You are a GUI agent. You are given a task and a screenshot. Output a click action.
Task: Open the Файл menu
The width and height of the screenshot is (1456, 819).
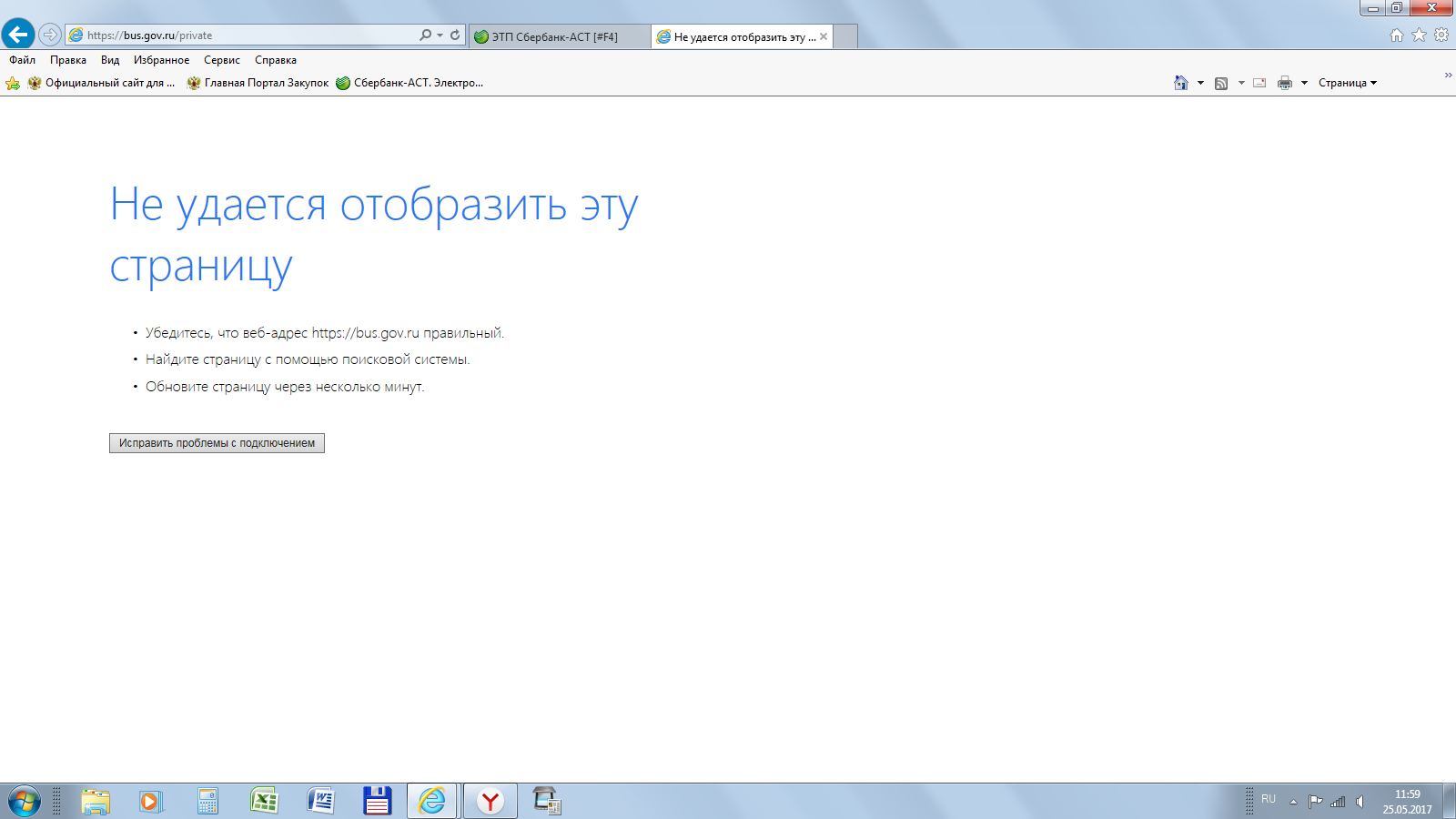coord(22,60)
